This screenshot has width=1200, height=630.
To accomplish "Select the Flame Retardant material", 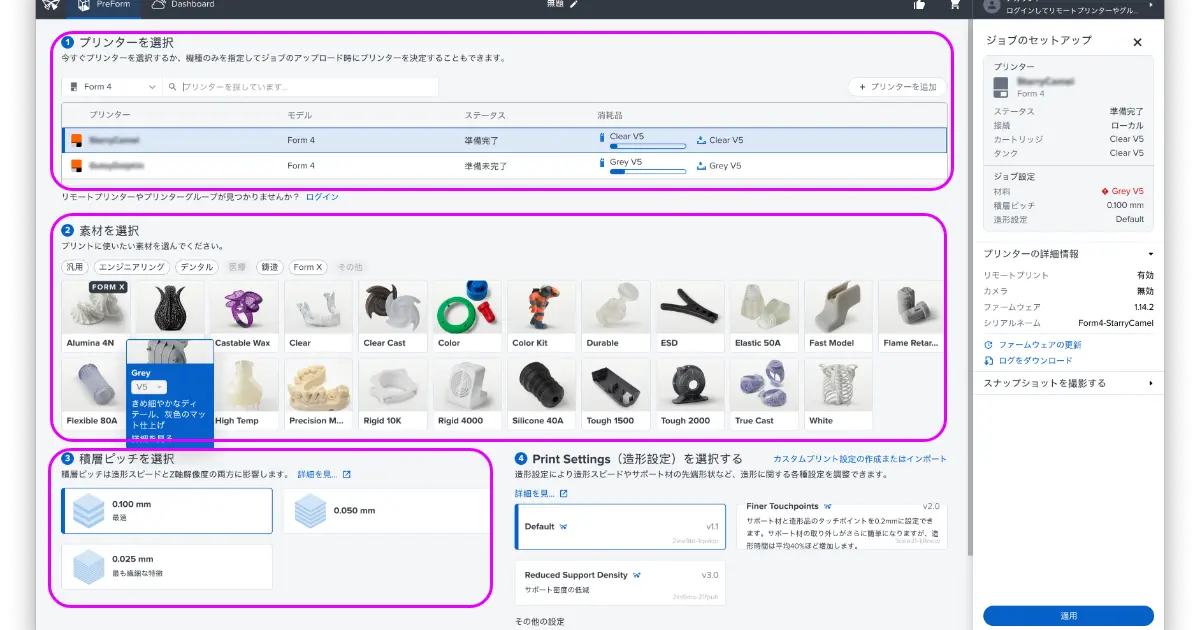I will click(x=910, y=315).
